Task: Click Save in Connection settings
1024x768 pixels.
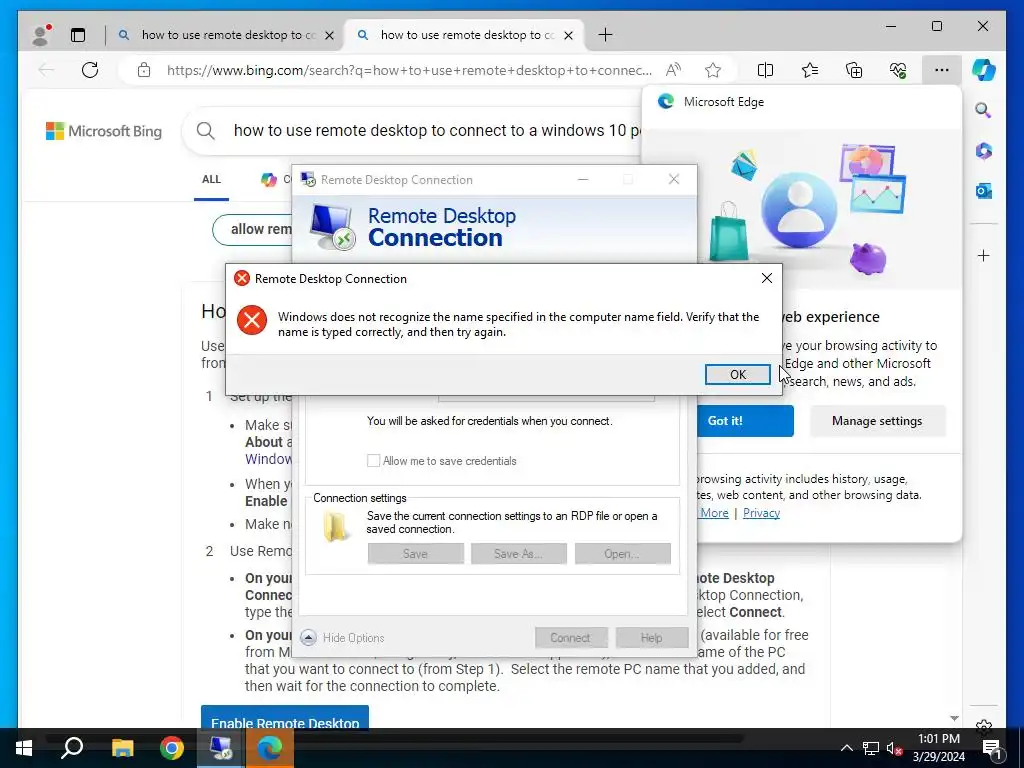Action: coord(415,554)
